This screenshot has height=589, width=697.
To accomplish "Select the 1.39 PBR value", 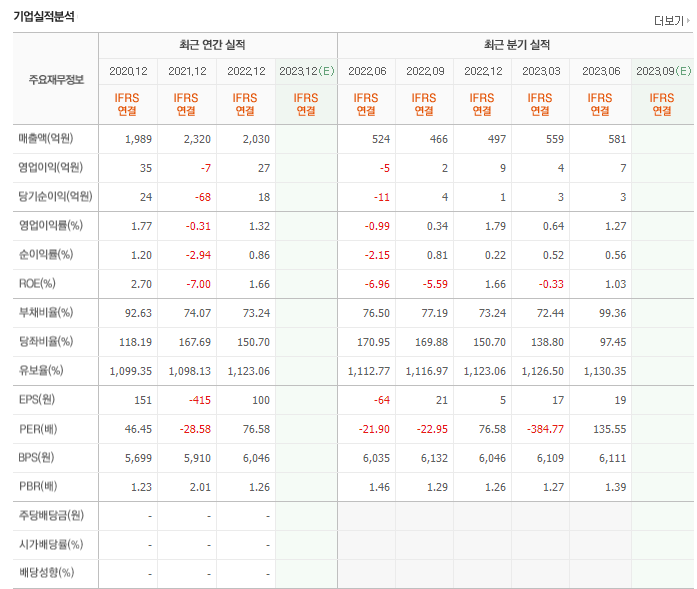I will pyautogui.click(x=616, y=487).
